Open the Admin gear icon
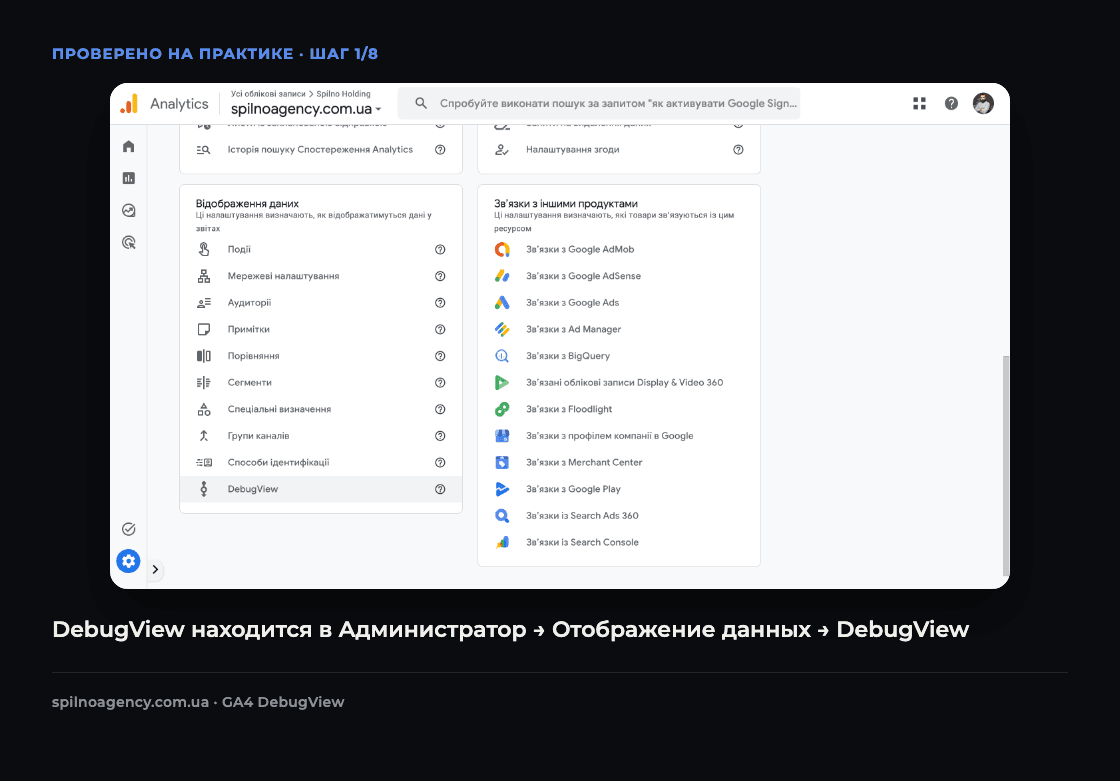Viewport: 1120px width, 781px height. click(129, 561)
